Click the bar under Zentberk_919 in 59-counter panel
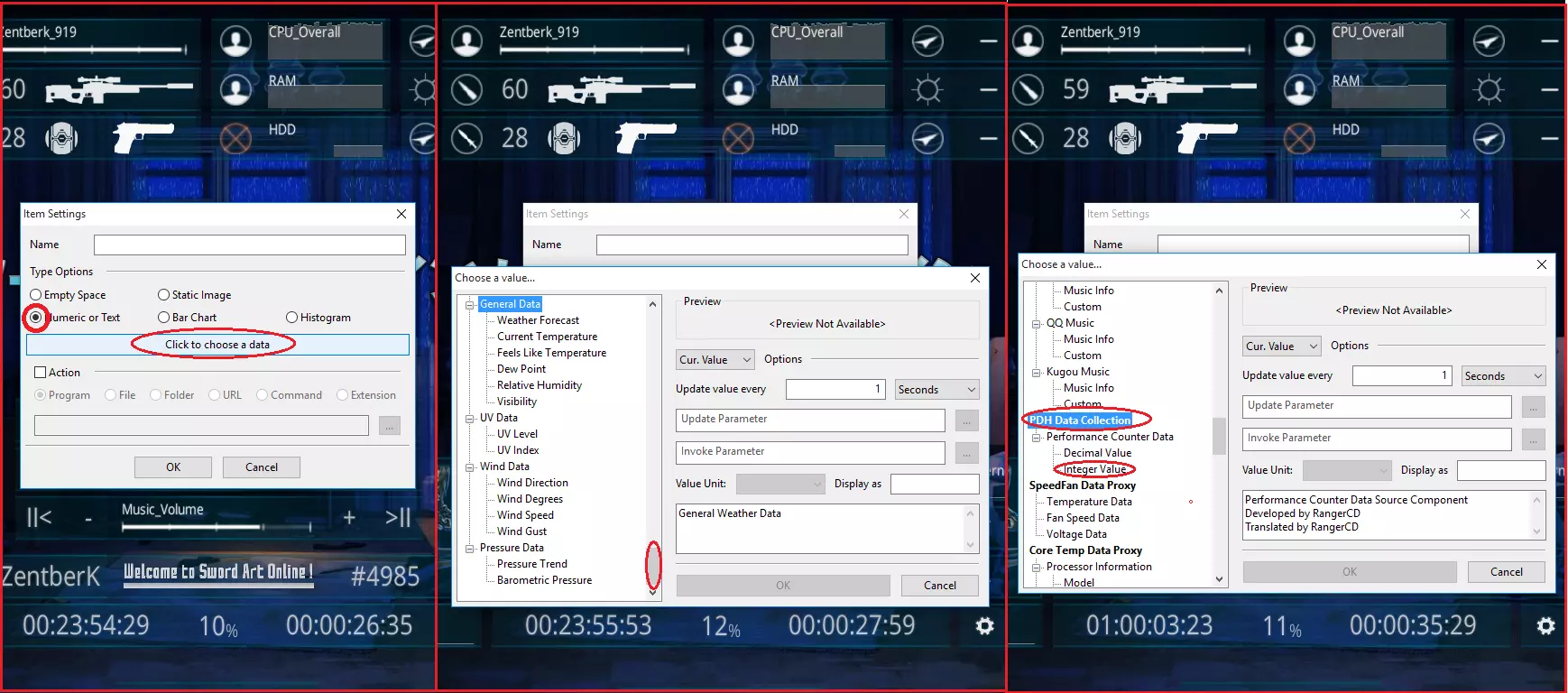This screenshot has width=1568, height=693. [x=1156, y=49]
